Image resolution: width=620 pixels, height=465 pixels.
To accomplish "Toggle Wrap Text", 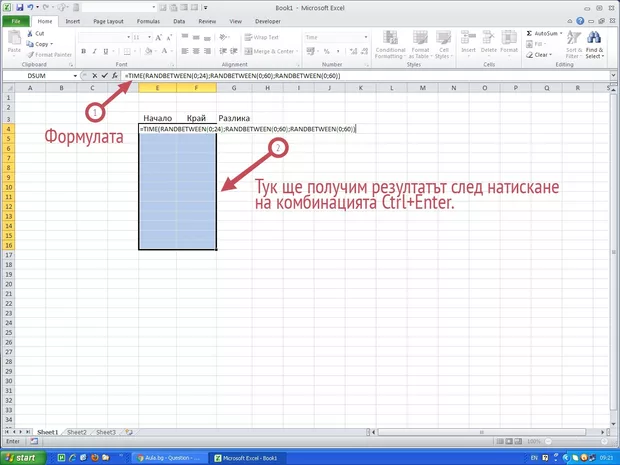I will [x=261, y=37].
